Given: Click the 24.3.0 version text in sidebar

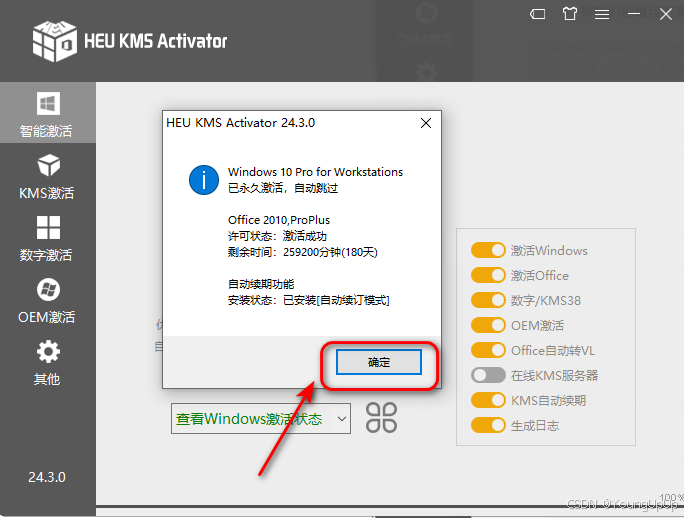Looking at the screenshot, I should [47, 477].
